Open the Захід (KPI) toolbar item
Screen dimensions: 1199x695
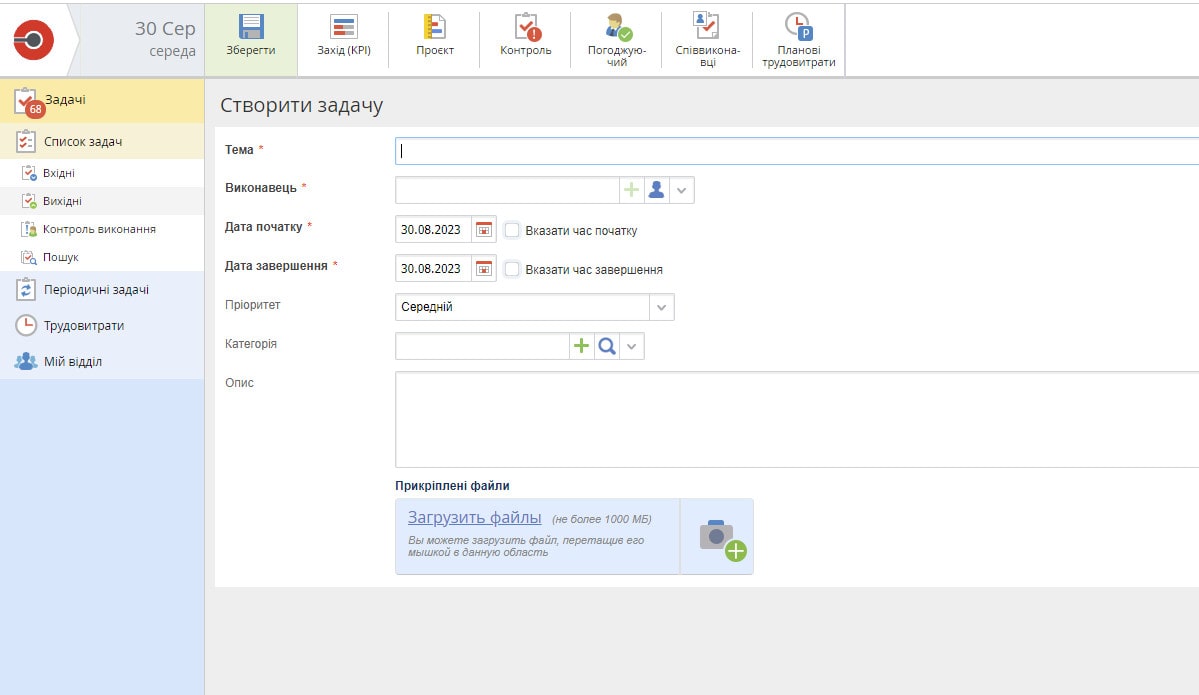[343, 28]
